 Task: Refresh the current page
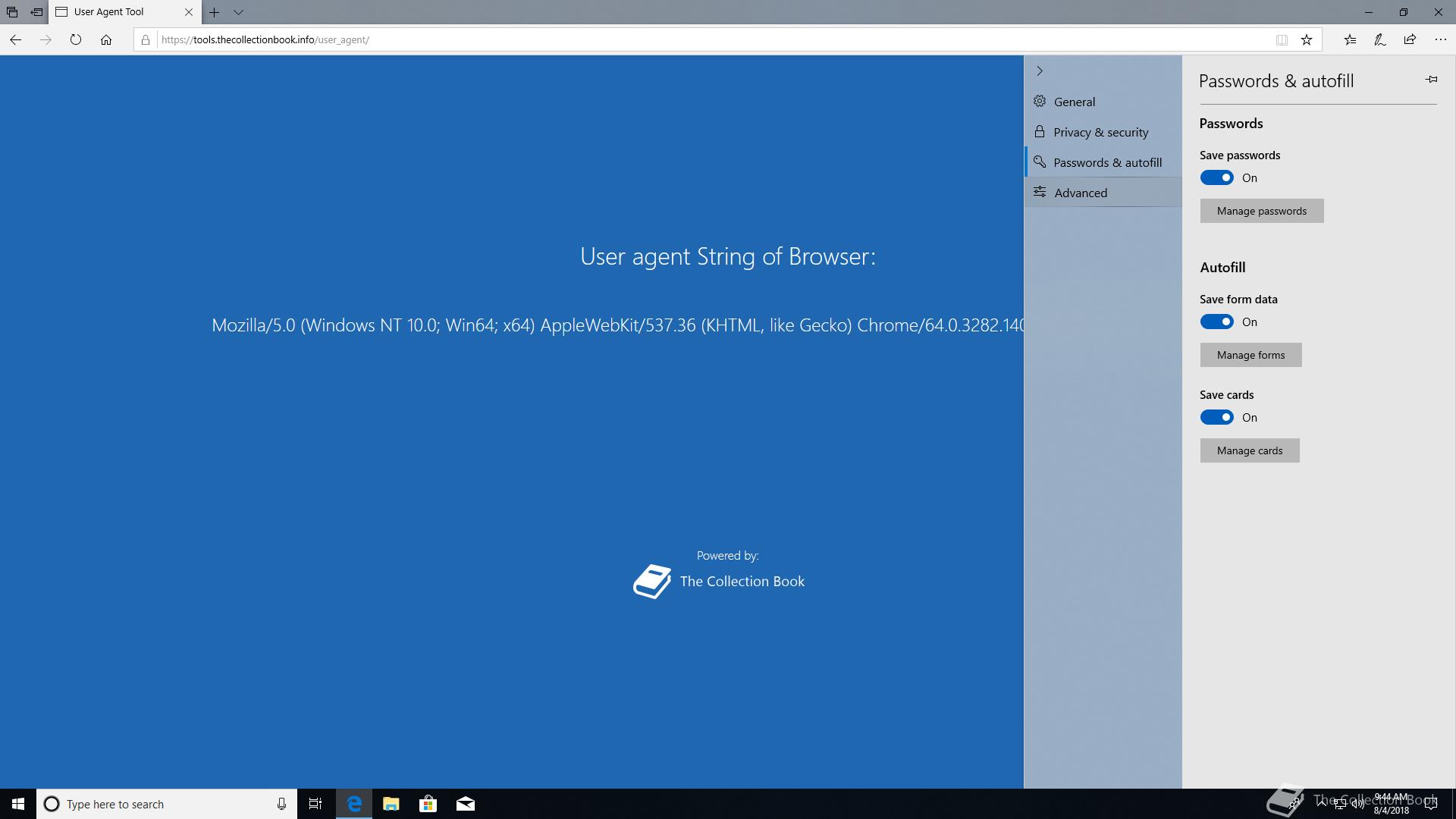[76, 40]
